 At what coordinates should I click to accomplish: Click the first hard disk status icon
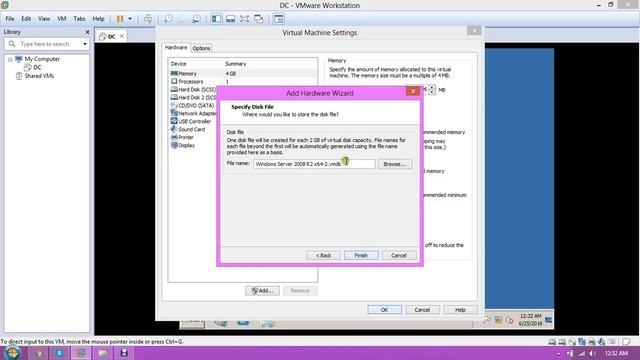tap(552, 342)
